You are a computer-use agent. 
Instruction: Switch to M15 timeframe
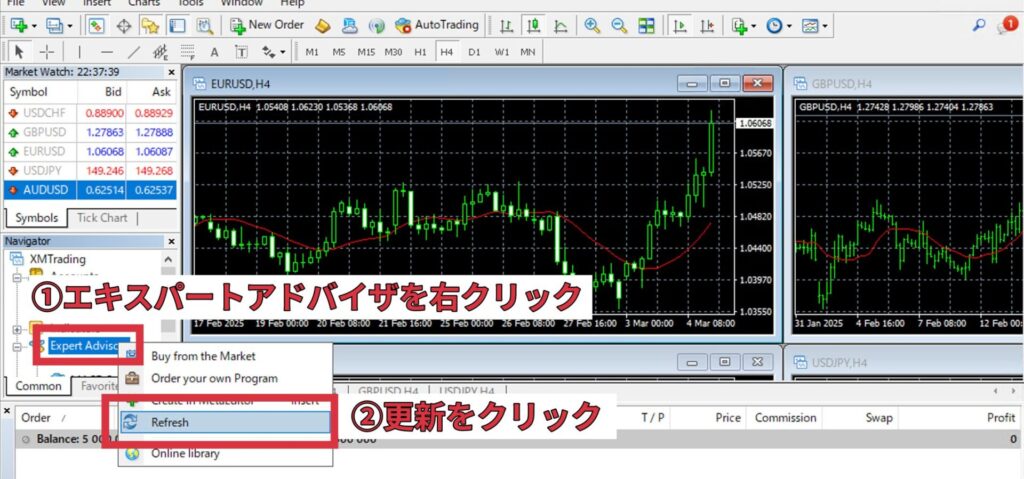pyautogui.click(x=366, y=52)
